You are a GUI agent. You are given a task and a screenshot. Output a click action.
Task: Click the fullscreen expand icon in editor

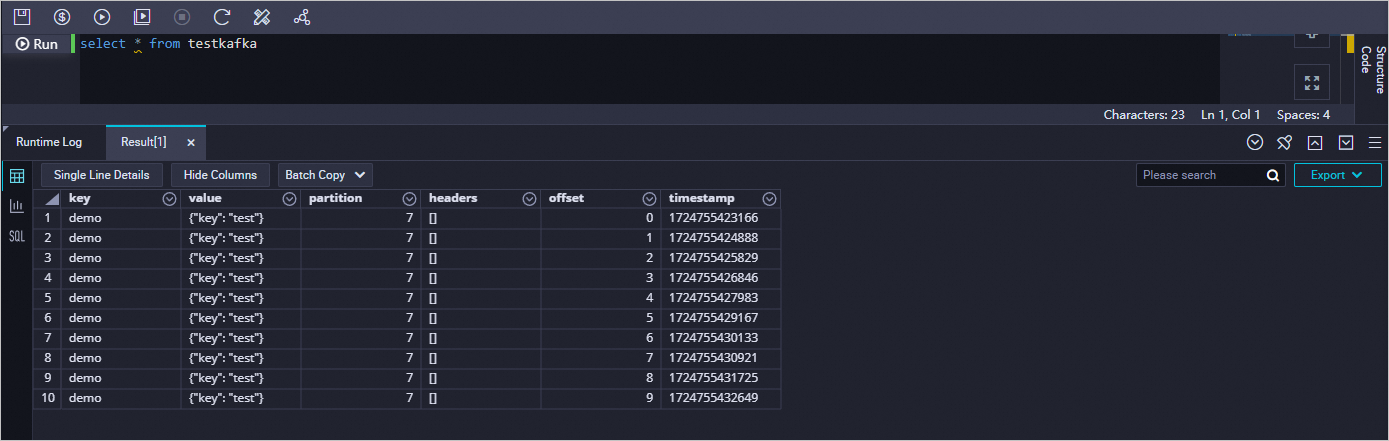click(x=1312, y=82)
